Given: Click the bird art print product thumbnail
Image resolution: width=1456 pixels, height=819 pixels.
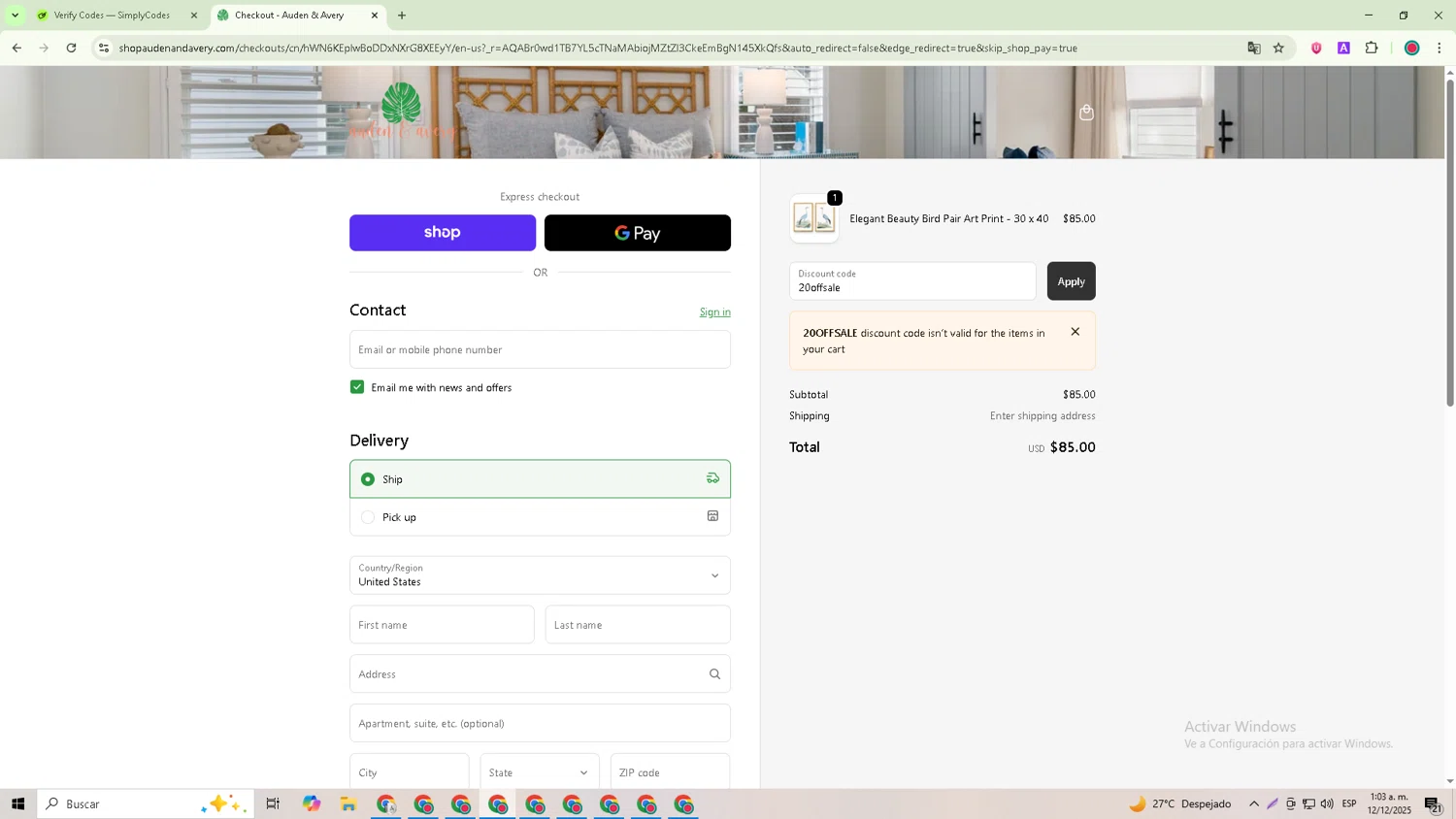Looking at the screenshot, I should [814, 218].
